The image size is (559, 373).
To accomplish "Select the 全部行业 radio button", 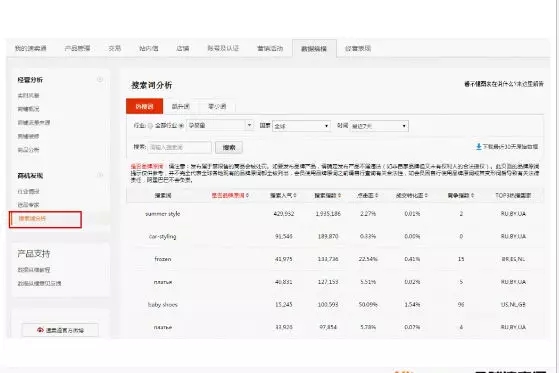I will click(x=150, y=126).
